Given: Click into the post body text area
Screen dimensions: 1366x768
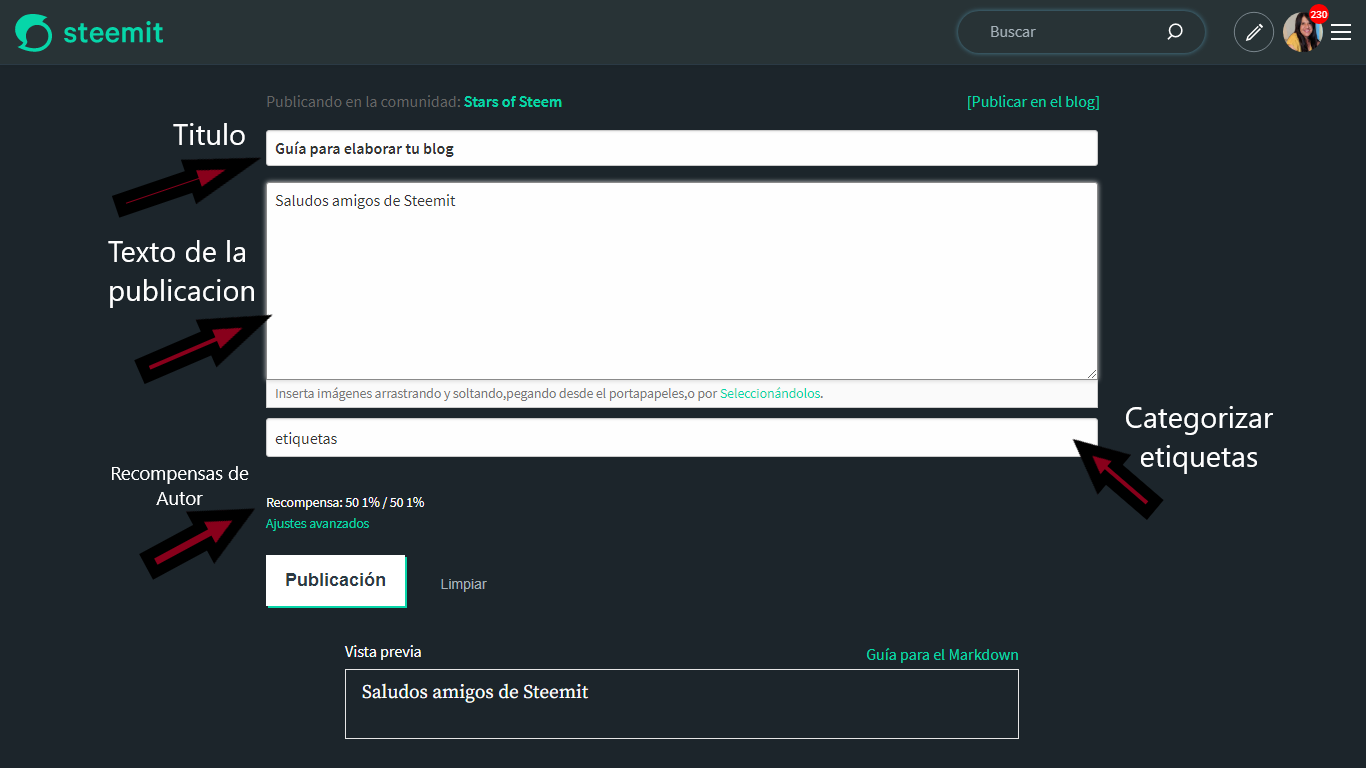Looking at the screenshot, I should (682, 281).
